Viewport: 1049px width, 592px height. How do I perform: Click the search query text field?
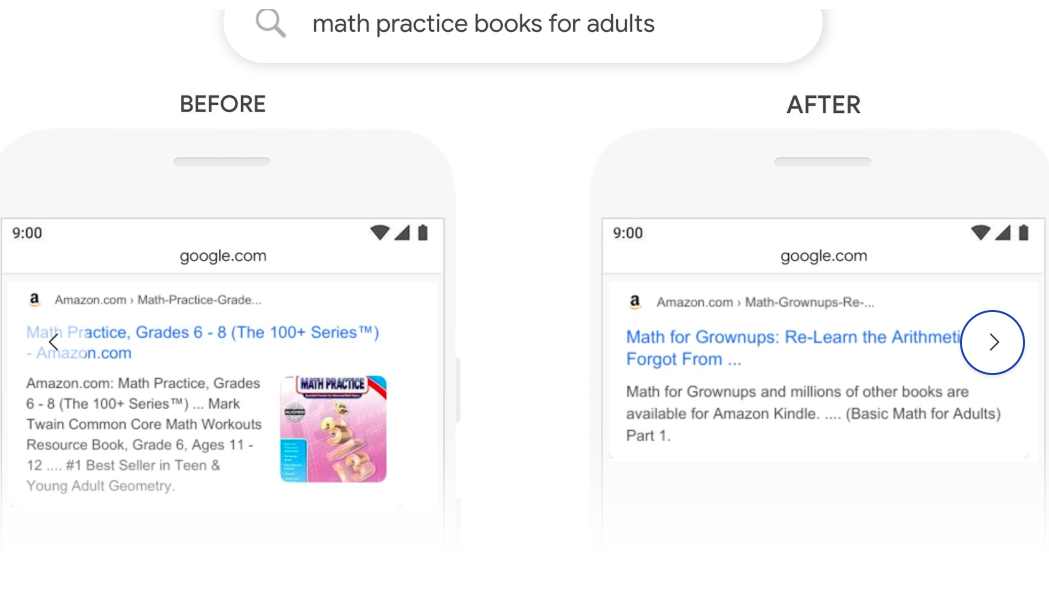pos(522,27)
